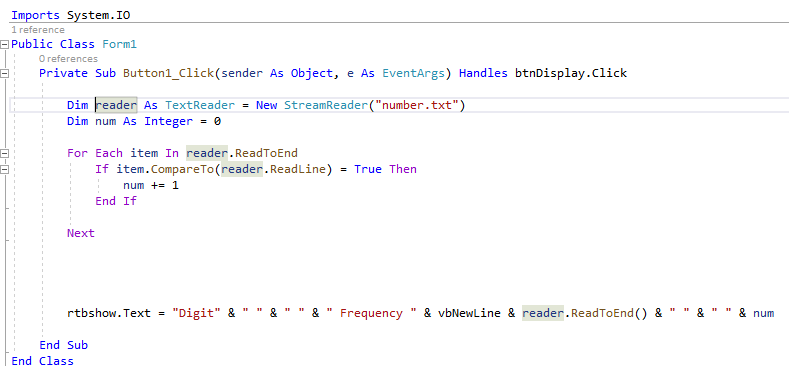Click the "number.txt" string literal
The width and height of the screenshot is (789, 366).
click(x=417, y=105)
